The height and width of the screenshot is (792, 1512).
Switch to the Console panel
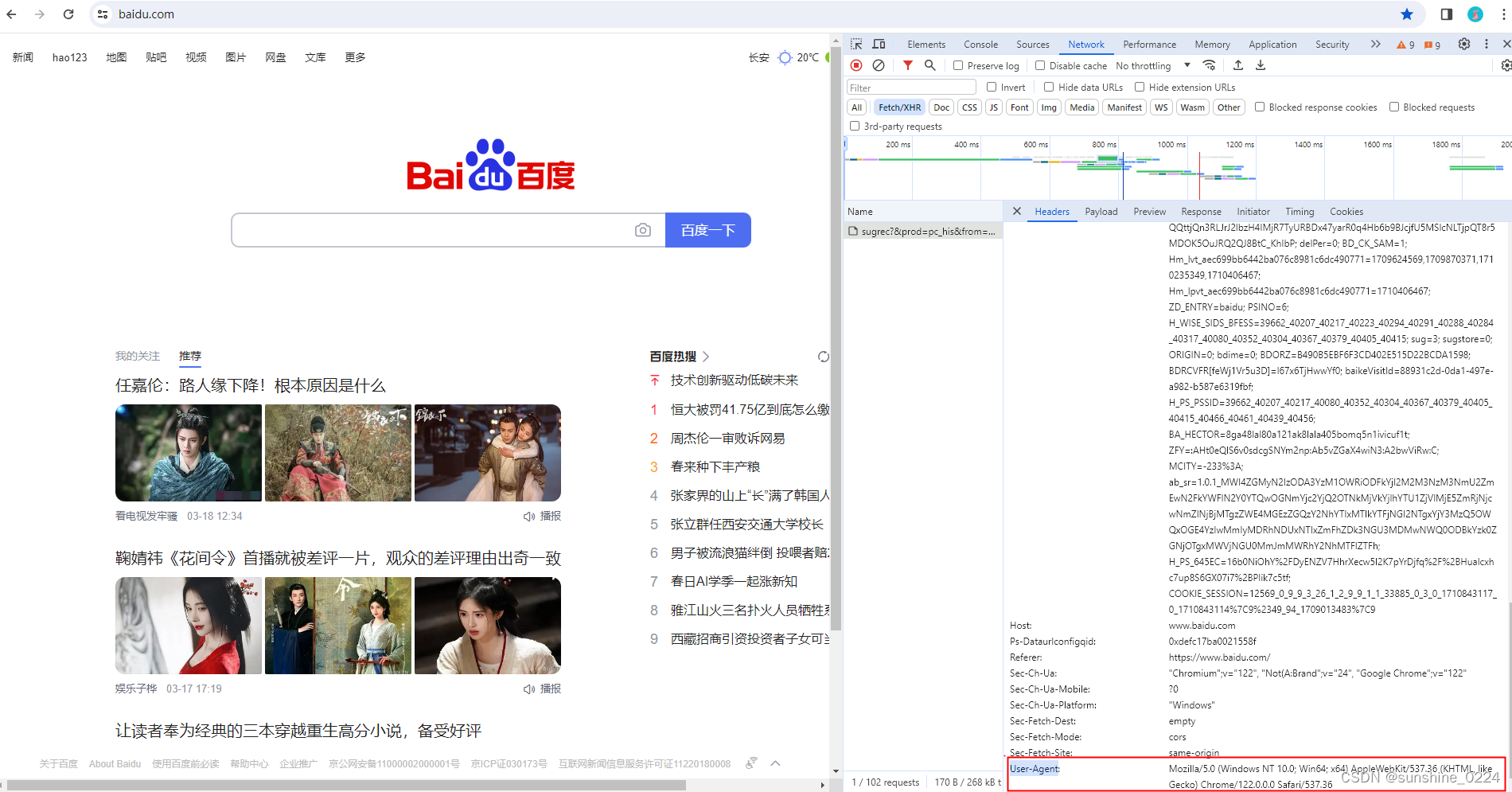point(980,44)
